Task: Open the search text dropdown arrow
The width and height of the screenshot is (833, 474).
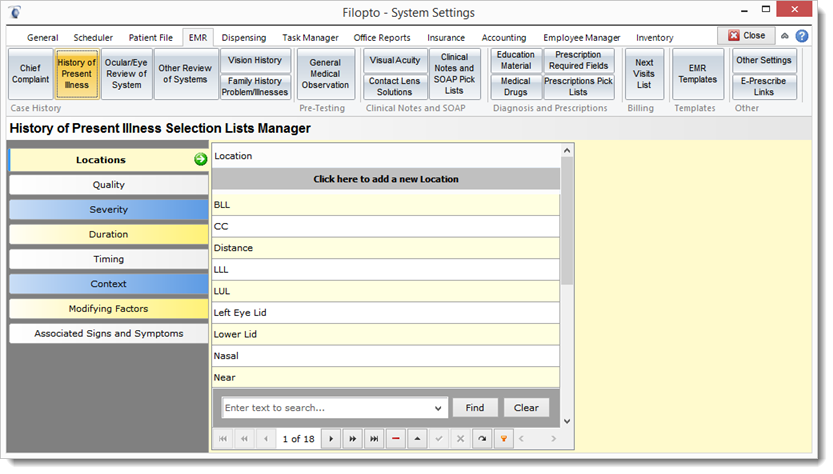Action: pyautogui.click(x=438, y=408)
